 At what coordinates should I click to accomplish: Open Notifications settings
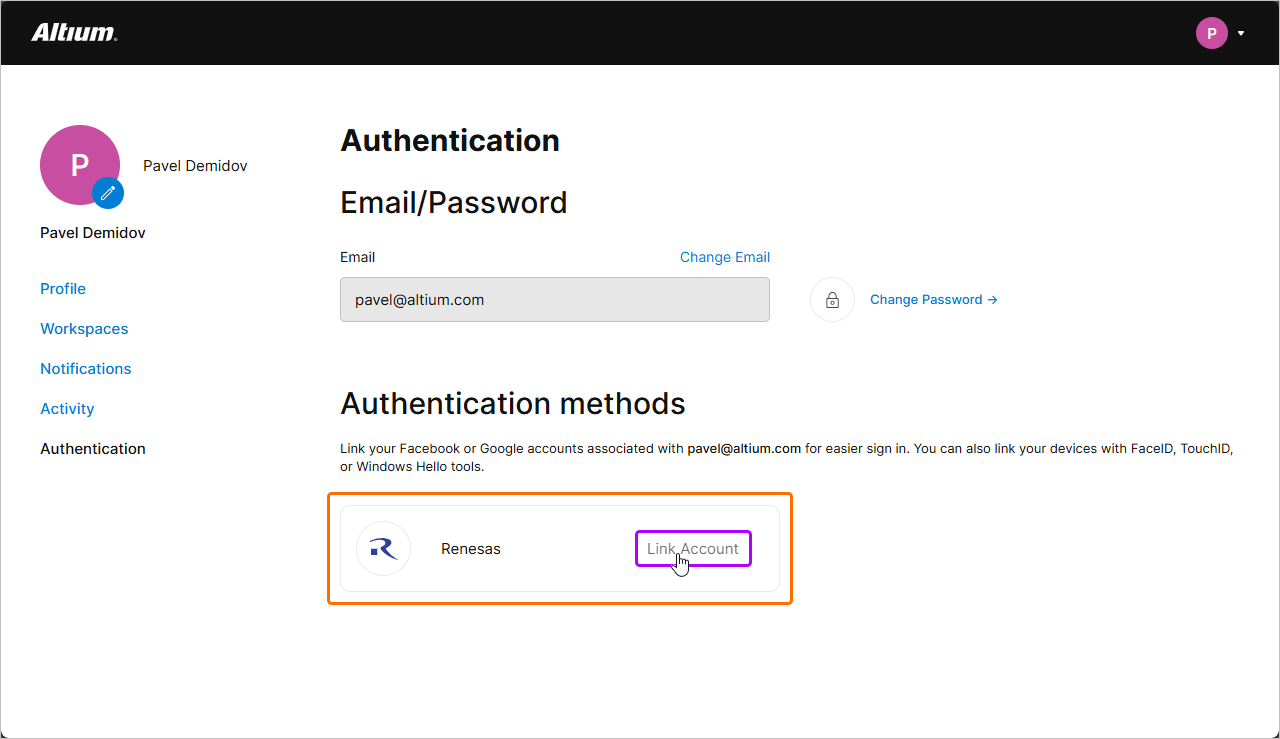click(x=86, y=368)
